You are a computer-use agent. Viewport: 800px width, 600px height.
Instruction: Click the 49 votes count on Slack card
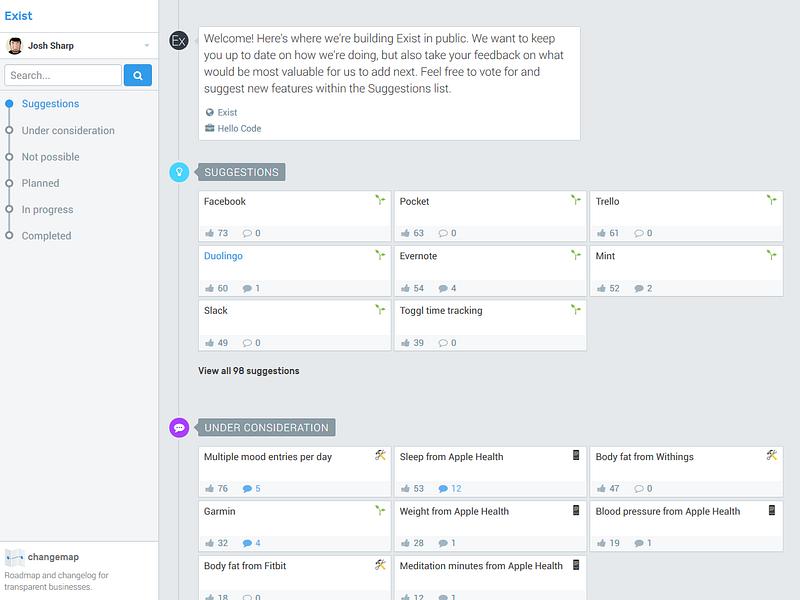click(x=223, y=343)
